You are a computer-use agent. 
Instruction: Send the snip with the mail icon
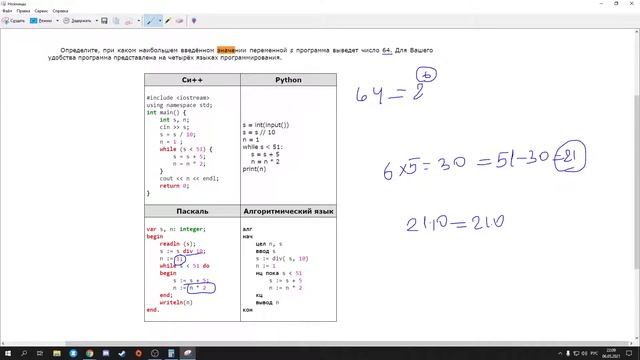[129, 21]
